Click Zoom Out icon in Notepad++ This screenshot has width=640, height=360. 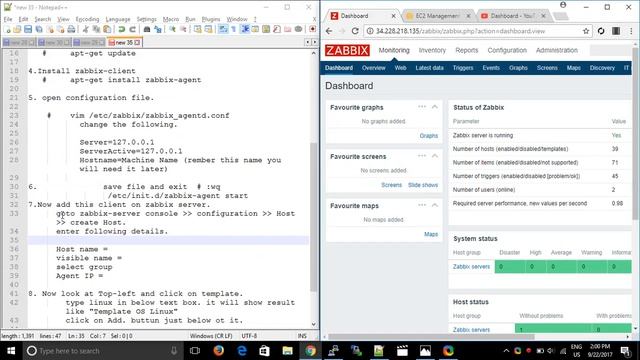pyautogui.click(x=183, y=29)
